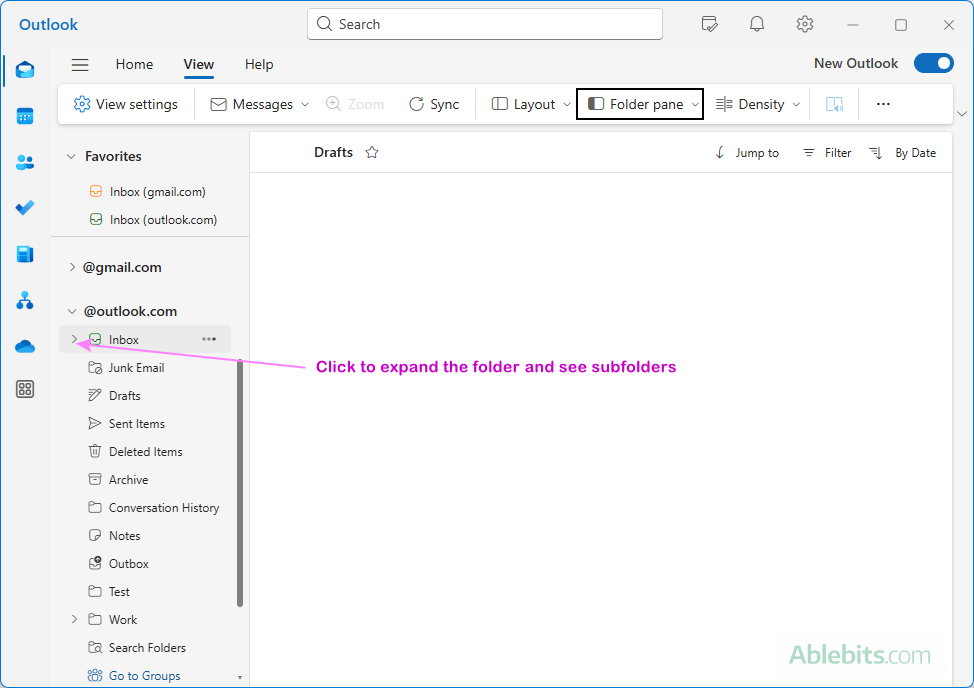Click in the Search box
The height and width of the screenshot is (688, 974).
click(485, 24)
